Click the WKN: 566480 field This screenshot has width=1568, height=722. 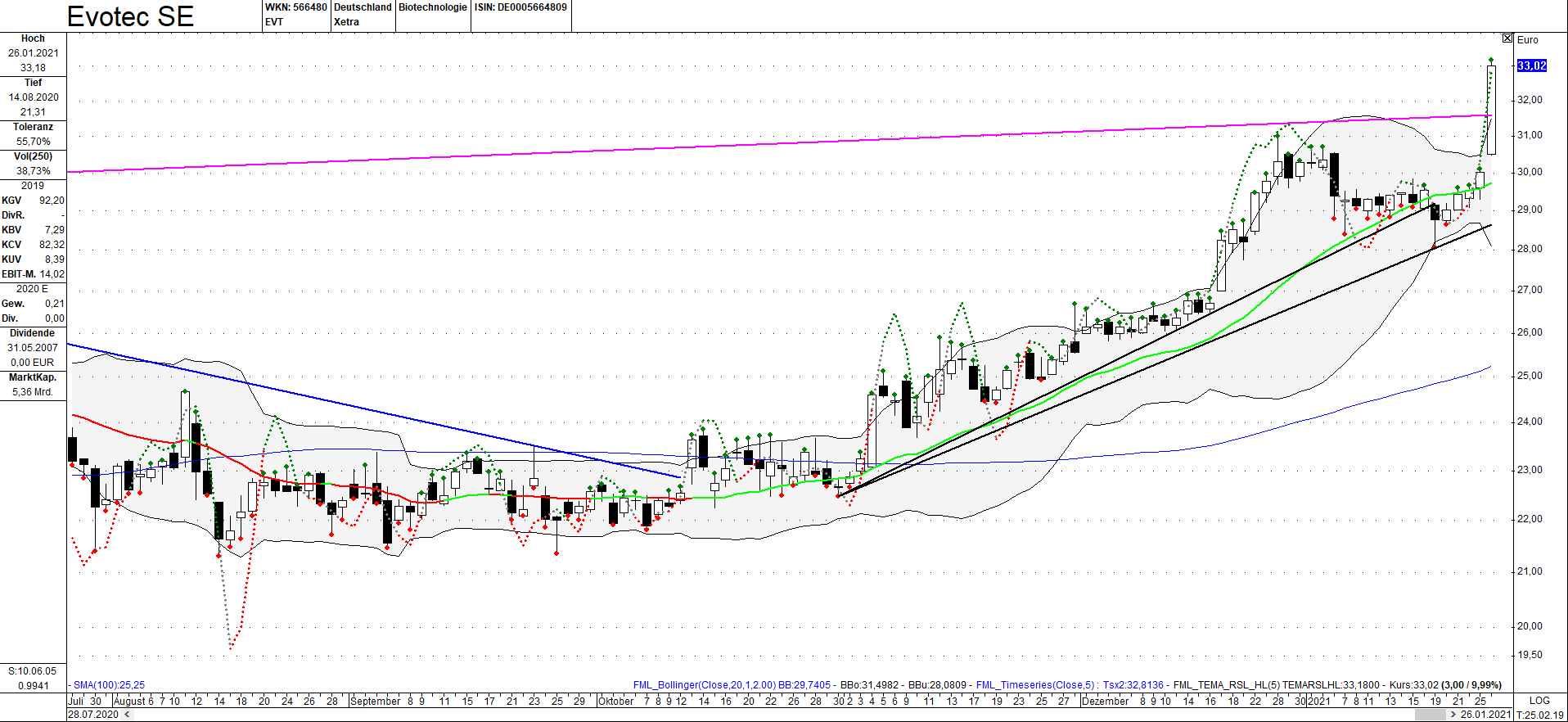pyautogui.click(x=295, y=7)
